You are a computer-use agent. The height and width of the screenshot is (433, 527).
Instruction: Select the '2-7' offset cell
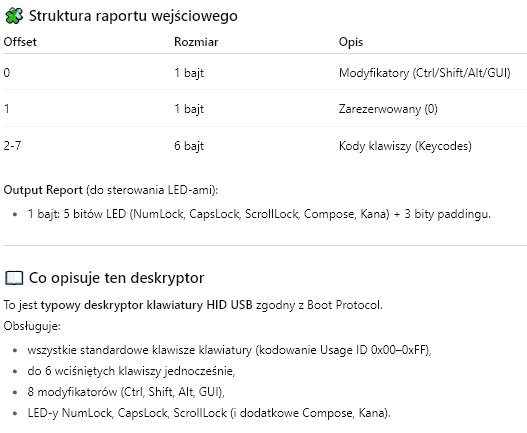pos(12,146)
